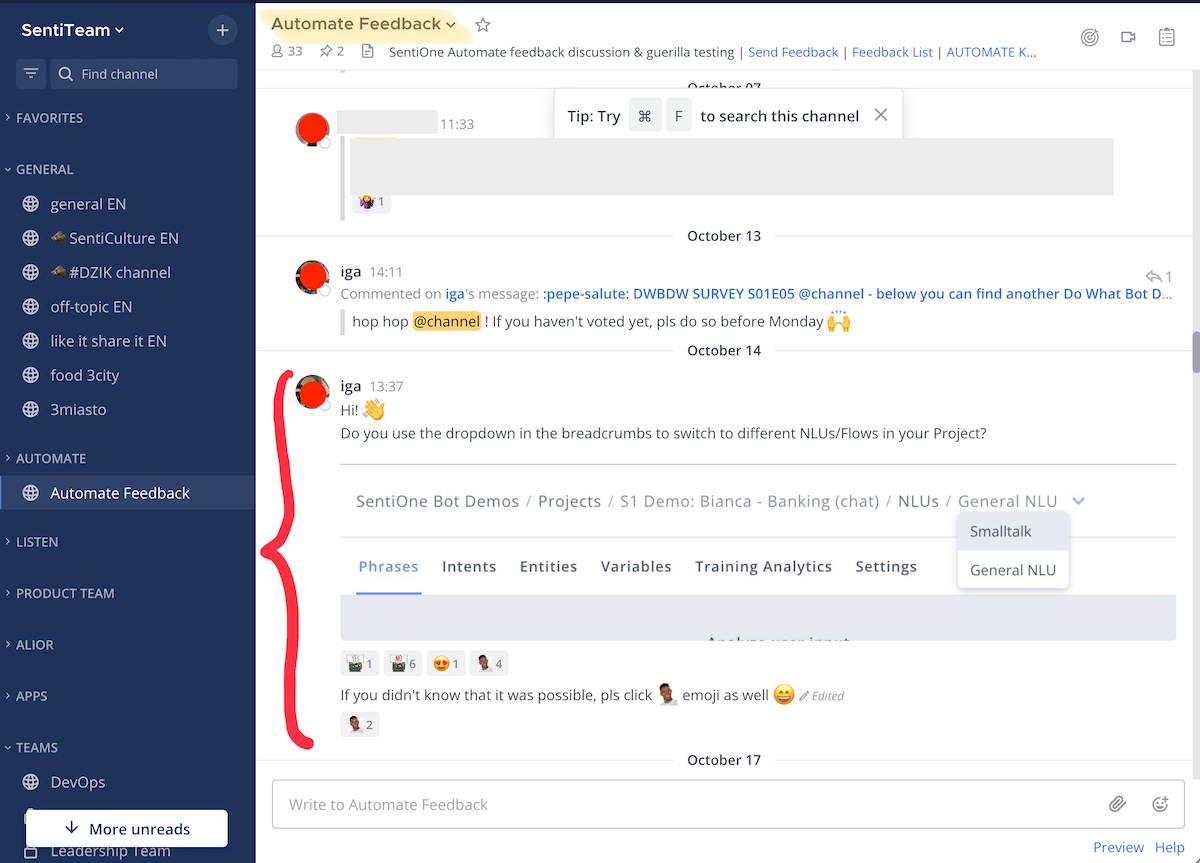The image size is (1200, 863).
Task: Click the plus button beside SentiTeam
Action: click(x=222, y=30)
